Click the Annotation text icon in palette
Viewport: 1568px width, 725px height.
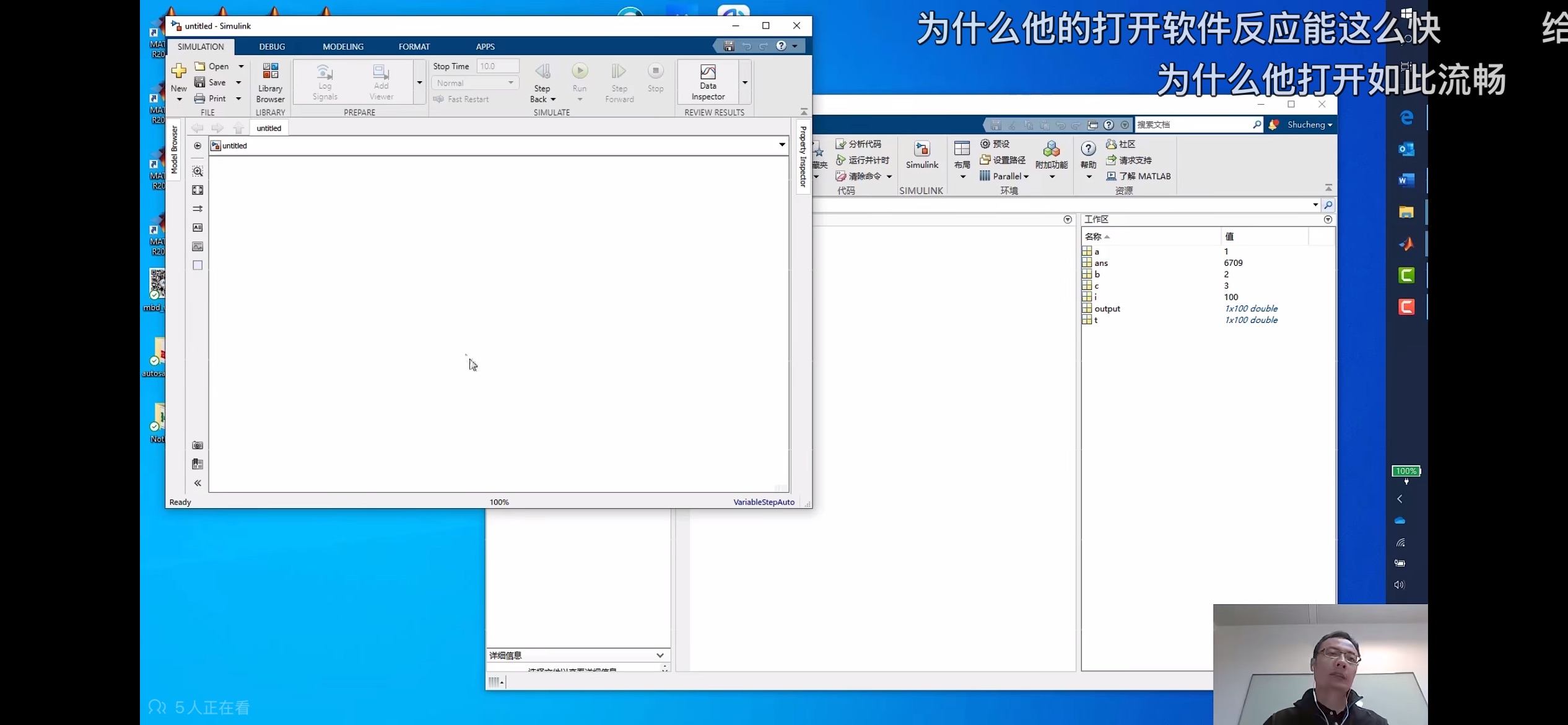click(198, 227)
